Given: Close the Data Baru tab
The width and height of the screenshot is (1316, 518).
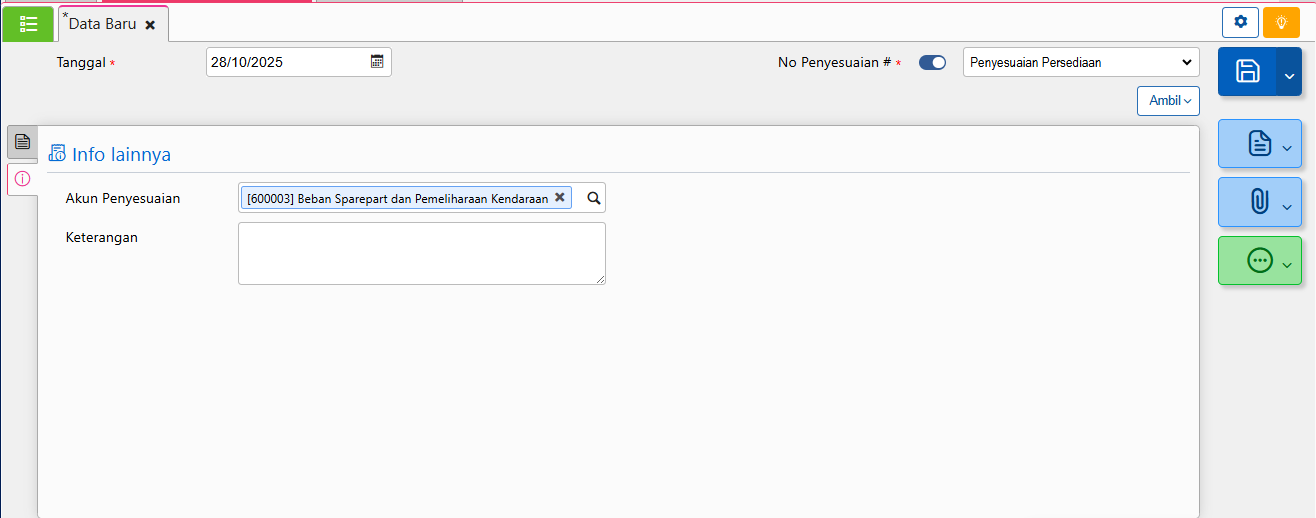Looking at the screenshot, I should [150, 25].
